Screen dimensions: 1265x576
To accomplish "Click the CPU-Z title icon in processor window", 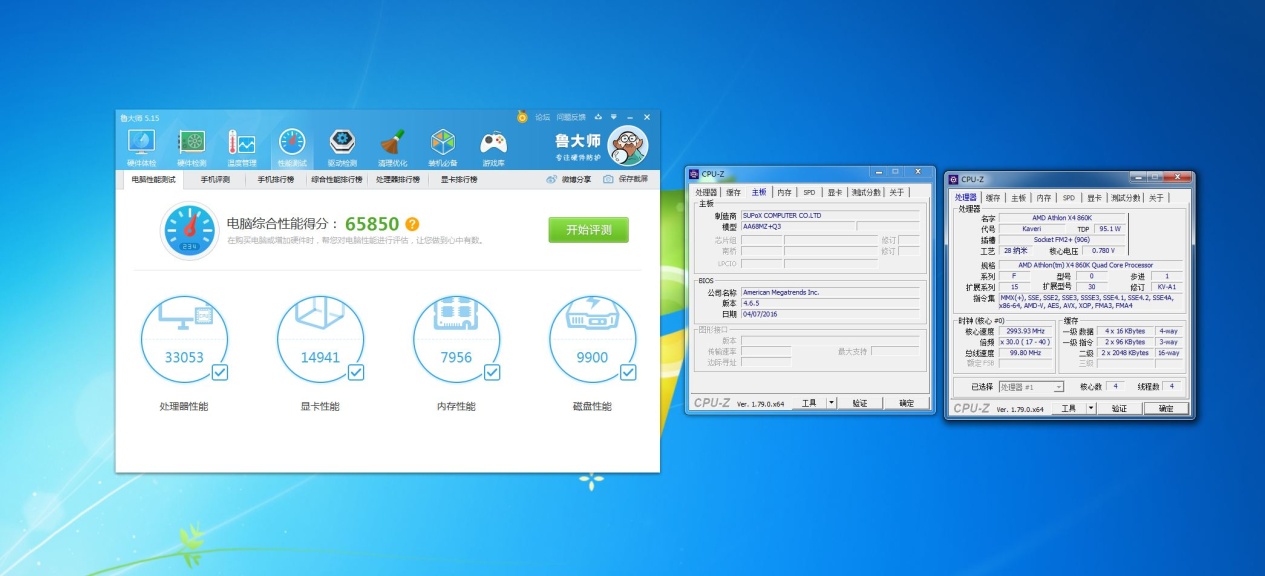I will [x=954, y=180].
